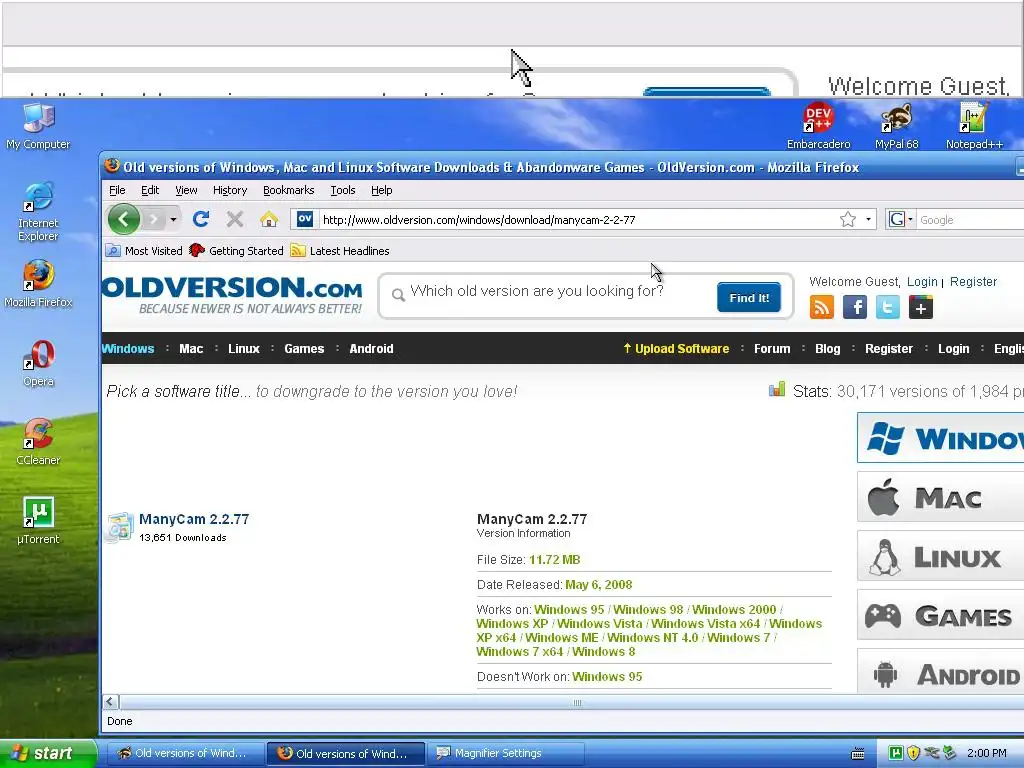Screen dimensions: 1024x768
Task: Select the Linux tab in the nav bar
Action: point(244,348)
